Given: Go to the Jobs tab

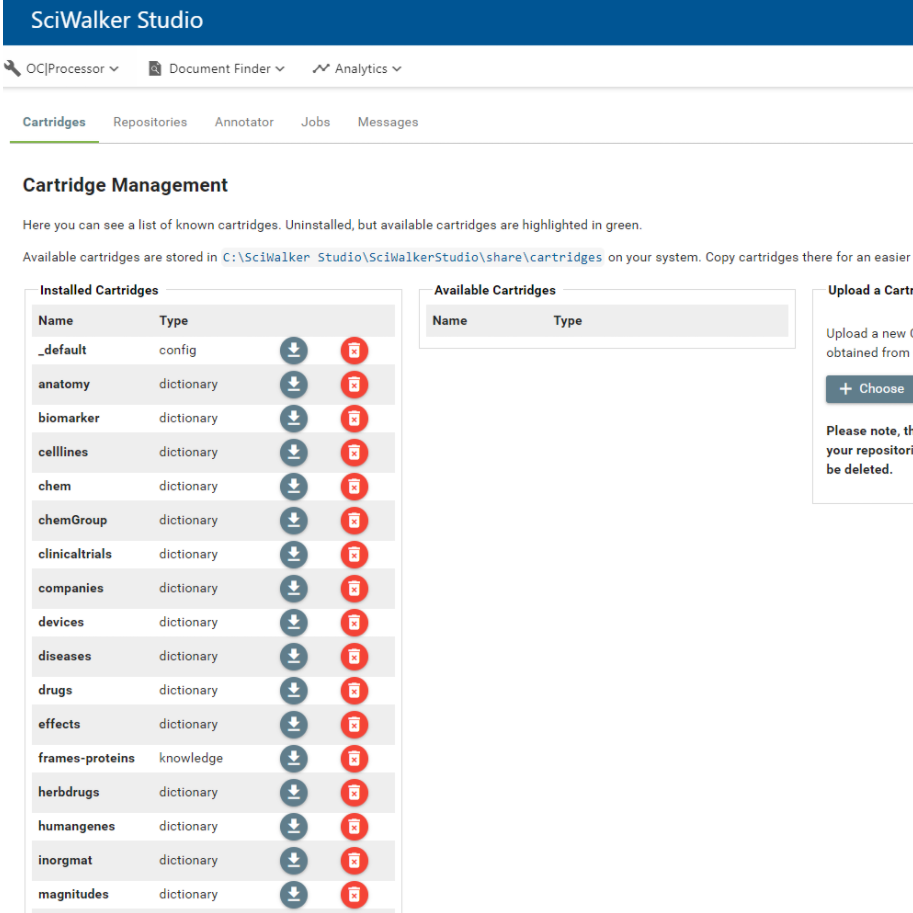Looking at the screenshot, I should point(315,122).
